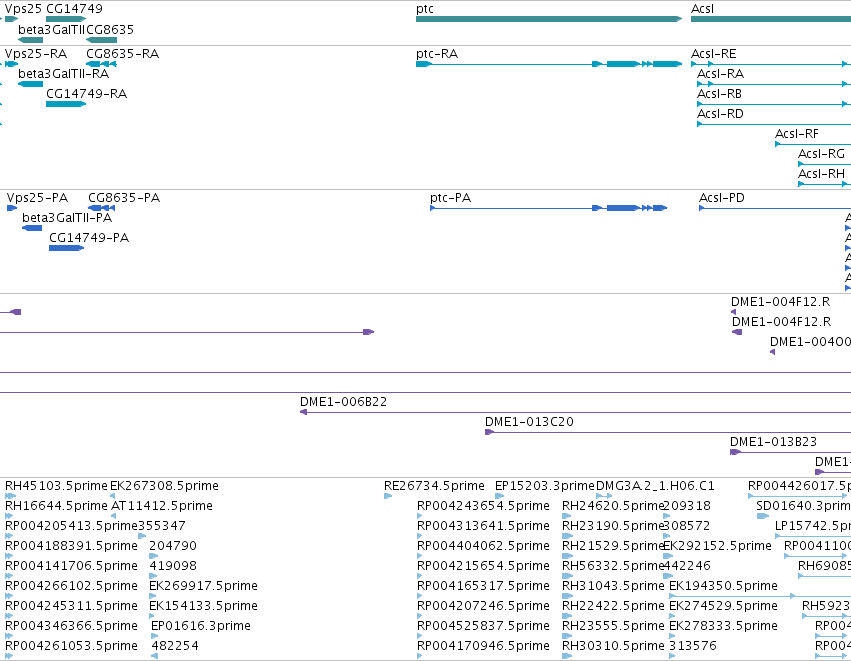Click the CG8635-RA transcript label
851x661 pixels.
123,54
